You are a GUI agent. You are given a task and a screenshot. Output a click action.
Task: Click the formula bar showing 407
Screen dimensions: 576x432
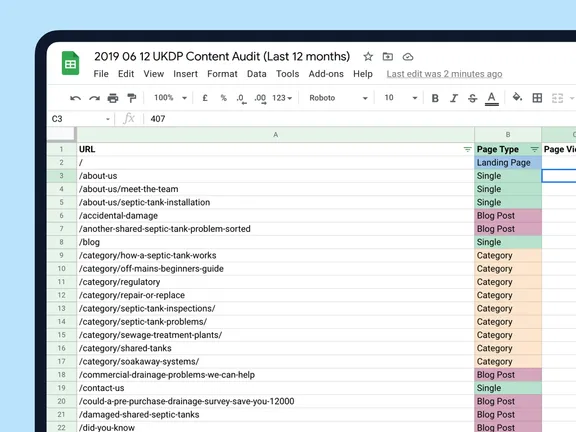tap(360, 119)
